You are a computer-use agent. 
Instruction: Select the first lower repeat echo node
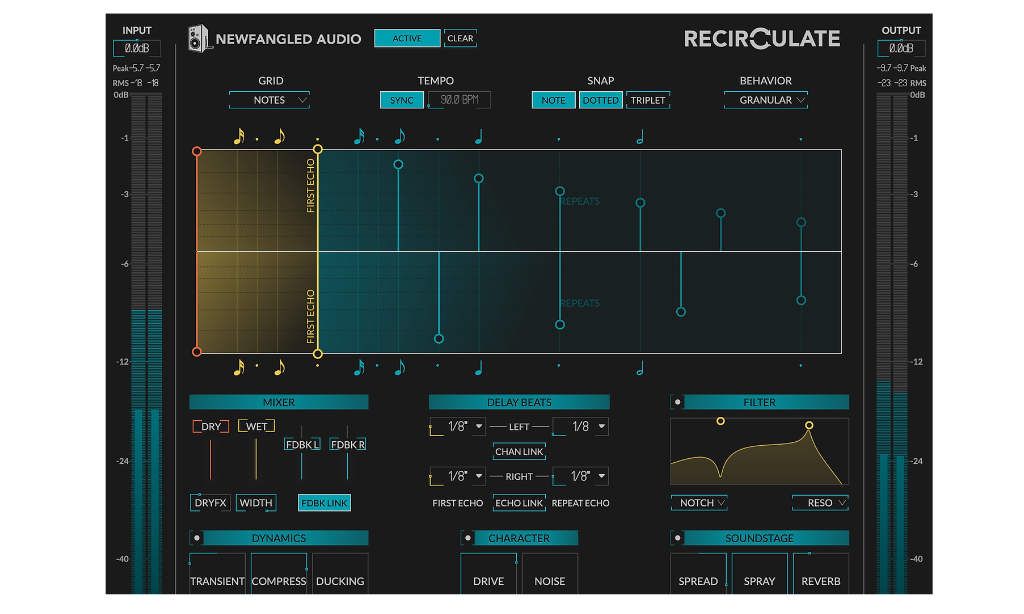439,338
